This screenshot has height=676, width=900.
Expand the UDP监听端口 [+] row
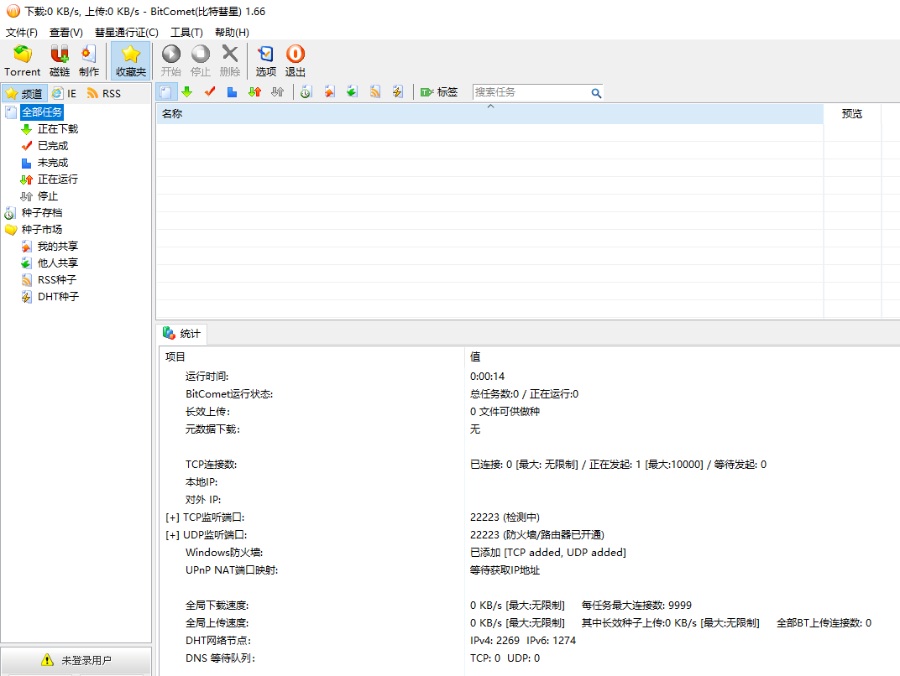(172, 535)
